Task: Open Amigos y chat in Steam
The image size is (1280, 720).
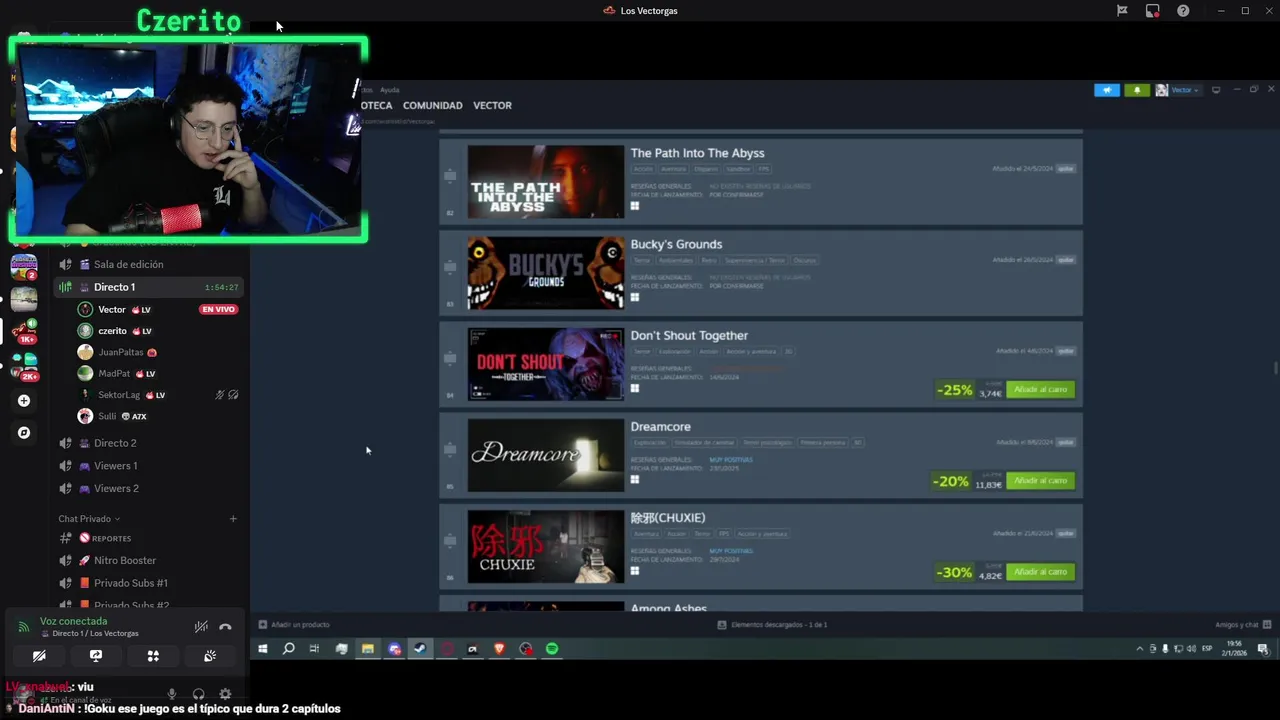Action: point(1244,625)
